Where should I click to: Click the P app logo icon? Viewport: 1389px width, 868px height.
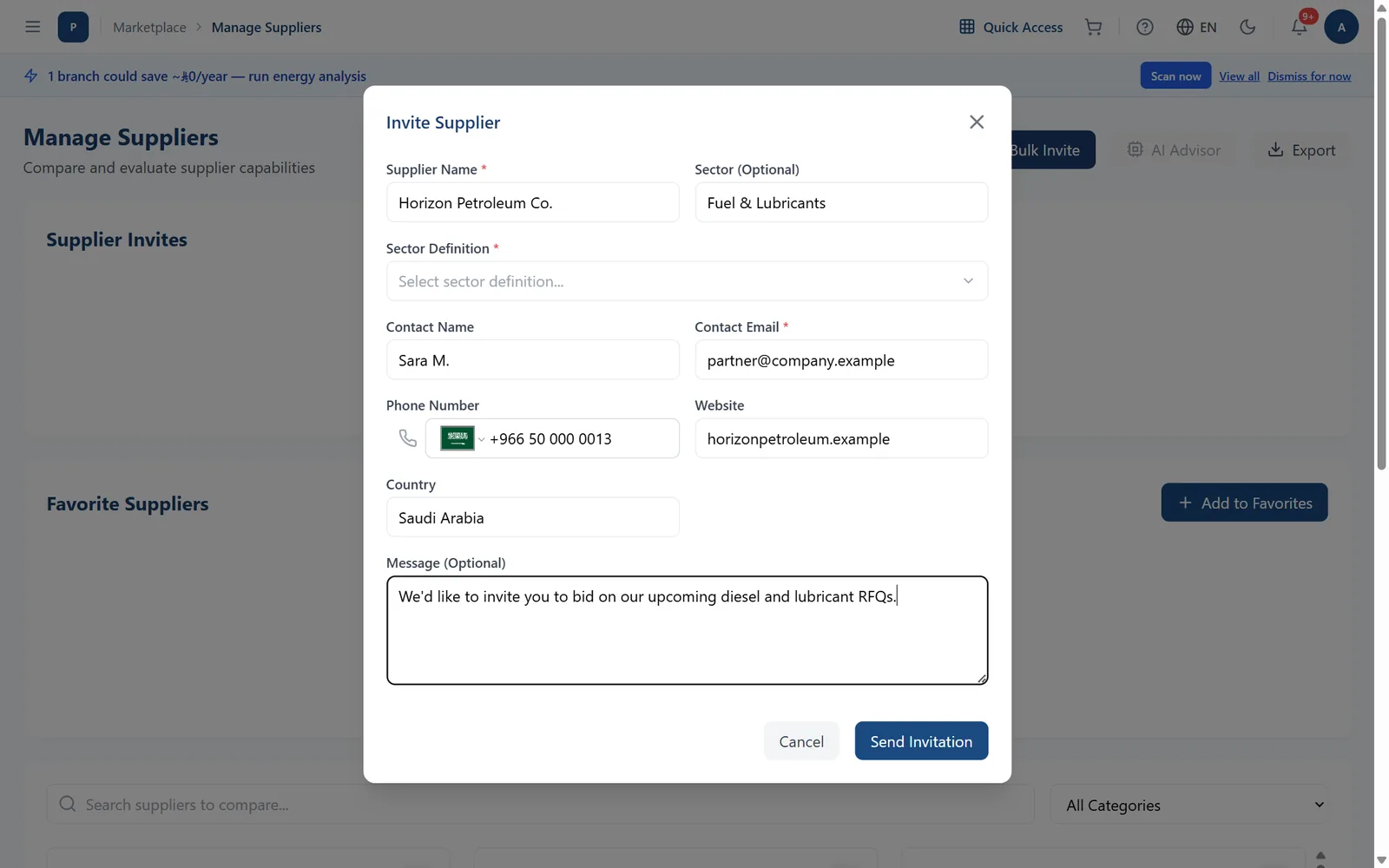(73, 27)
